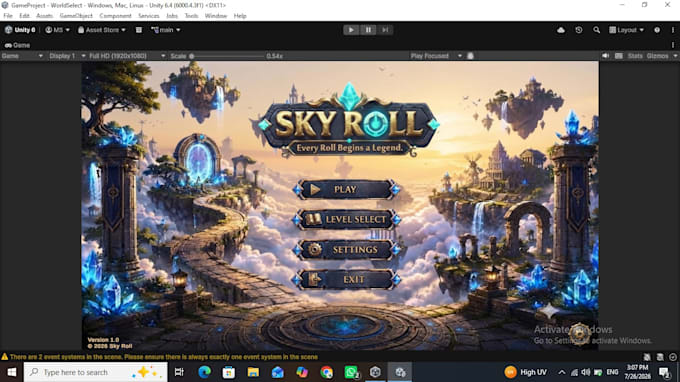Start Play mode with the Play button
Viewport: 680px width, 382px height.
(x=351, y=30)
